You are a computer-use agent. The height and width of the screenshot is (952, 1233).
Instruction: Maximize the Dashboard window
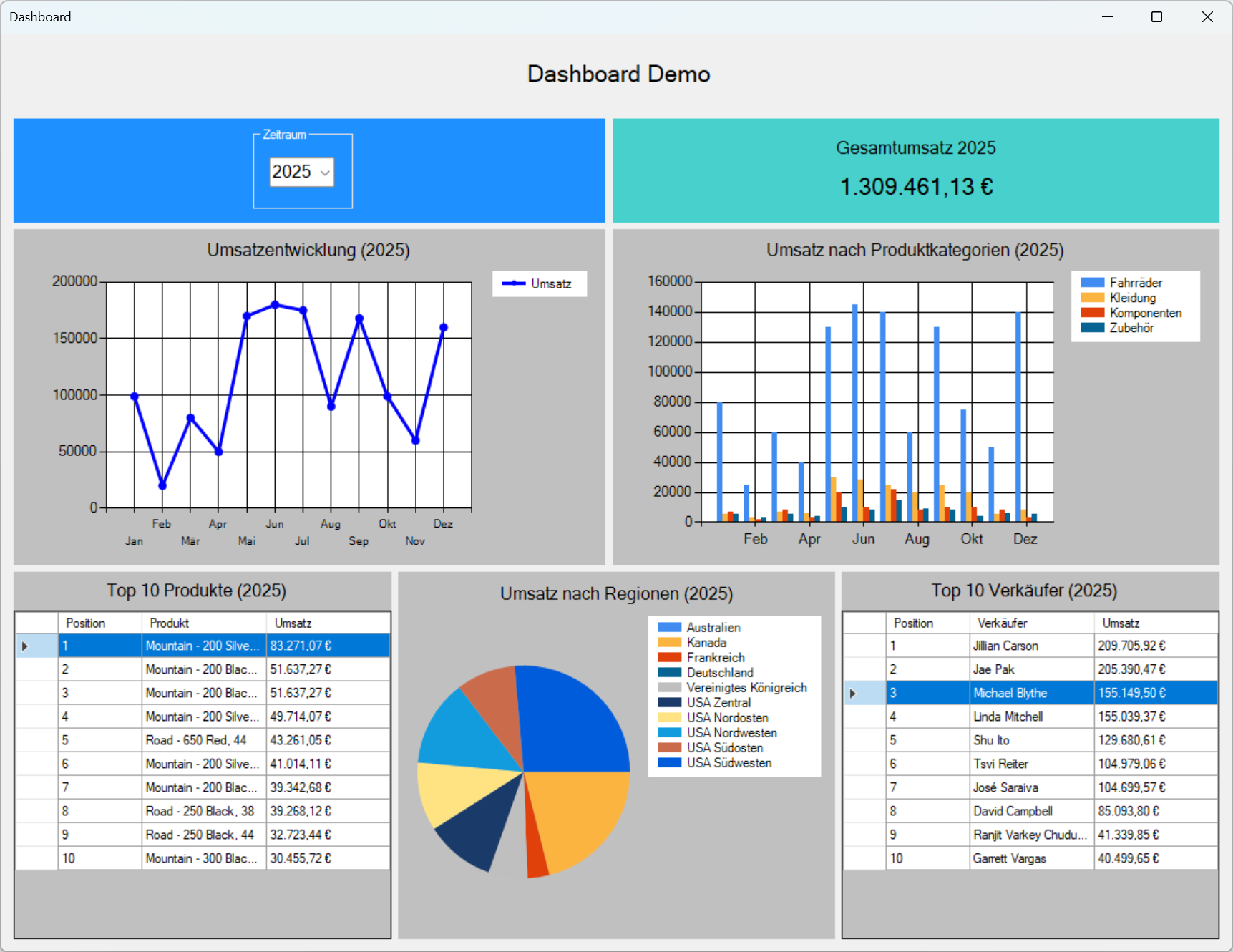pos(1156,17)
